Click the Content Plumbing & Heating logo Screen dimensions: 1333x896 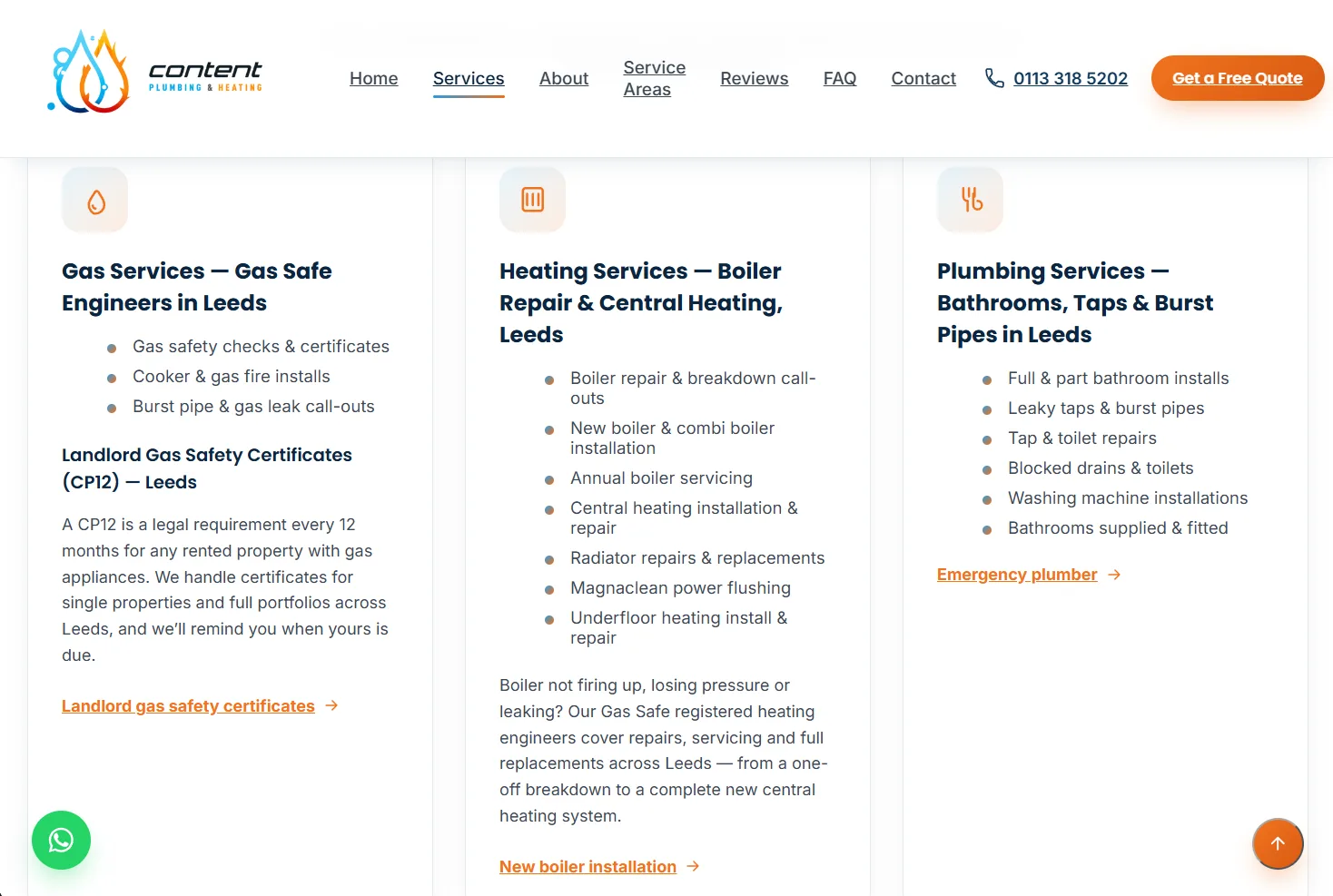click(155, 72)
